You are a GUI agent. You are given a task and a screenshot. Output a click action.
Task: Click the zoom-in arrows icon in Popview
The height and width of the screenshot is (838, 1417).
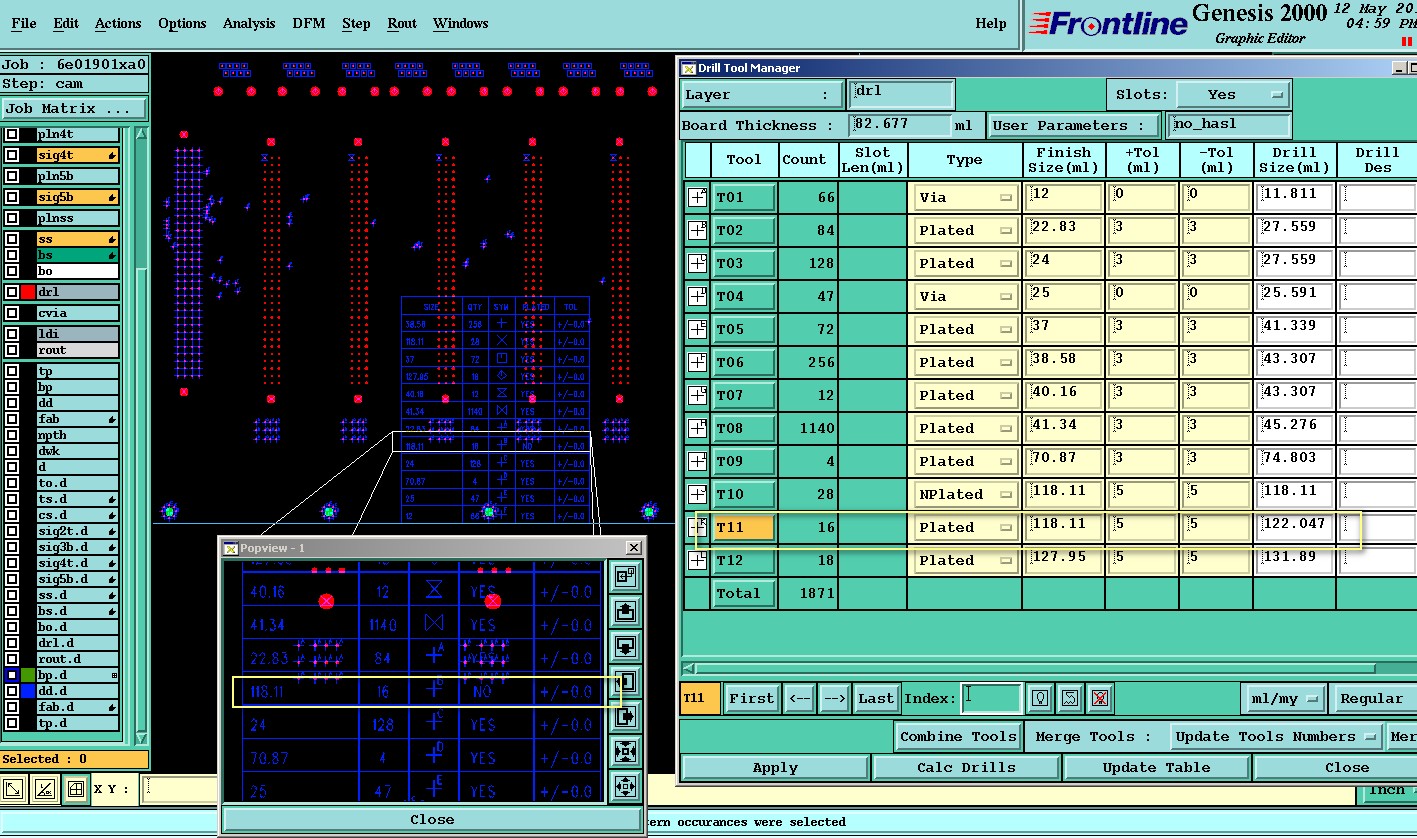tap(626, 751)
